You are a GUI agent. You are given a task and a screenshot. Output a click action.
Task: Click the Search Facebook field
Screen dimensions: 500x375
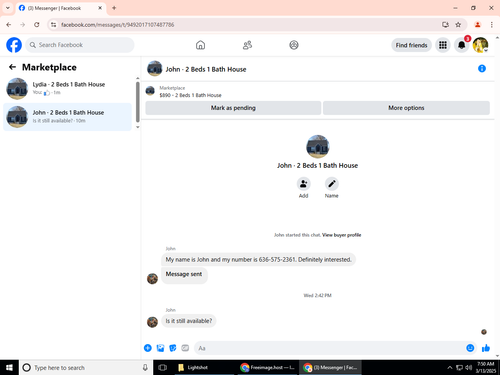[80, 45]
